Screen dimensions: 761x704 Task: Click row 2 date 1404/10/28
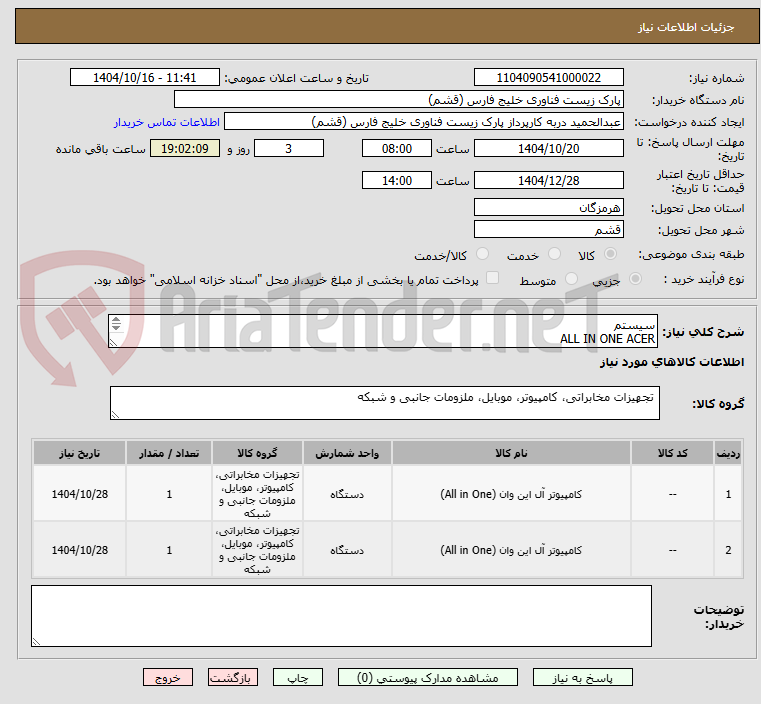coord(80,550)
